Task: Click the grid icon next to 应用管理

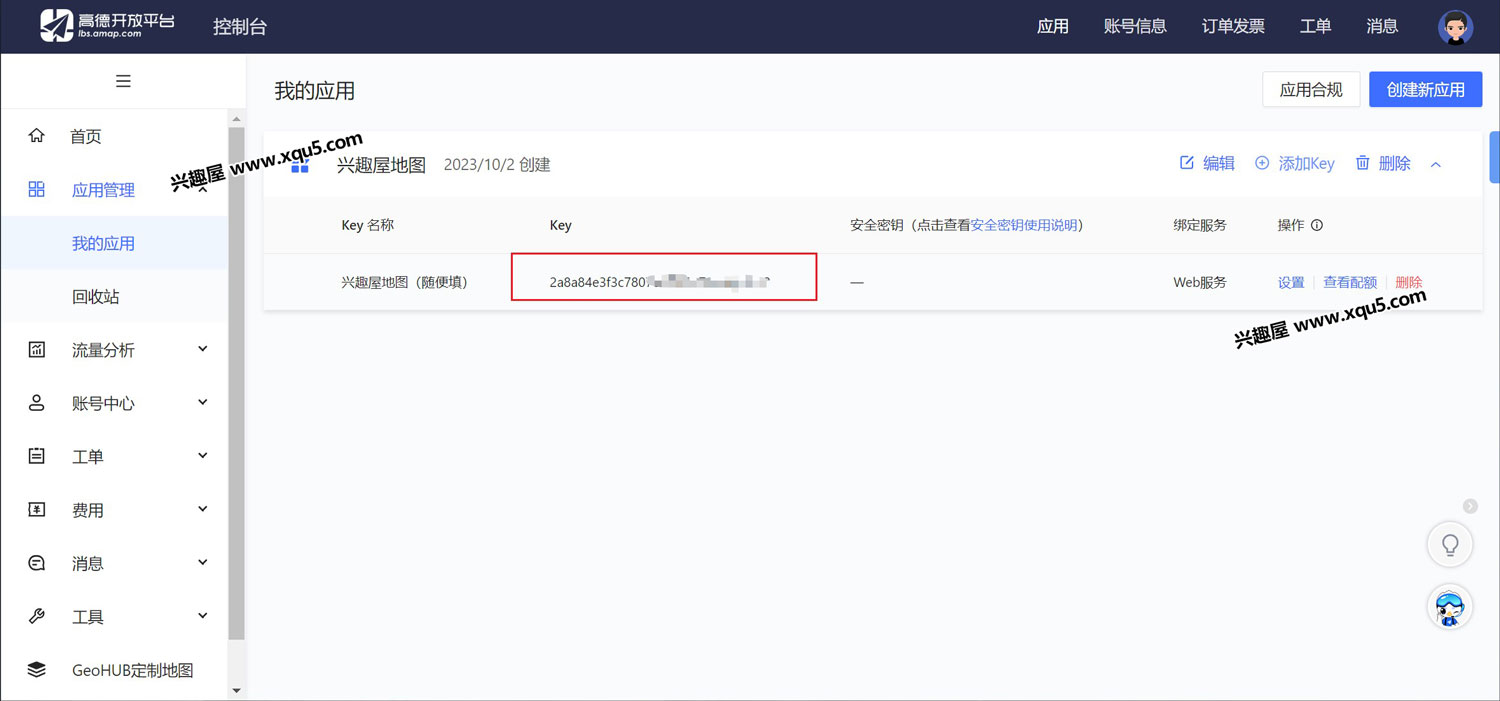Action: (x=37, y=189)
